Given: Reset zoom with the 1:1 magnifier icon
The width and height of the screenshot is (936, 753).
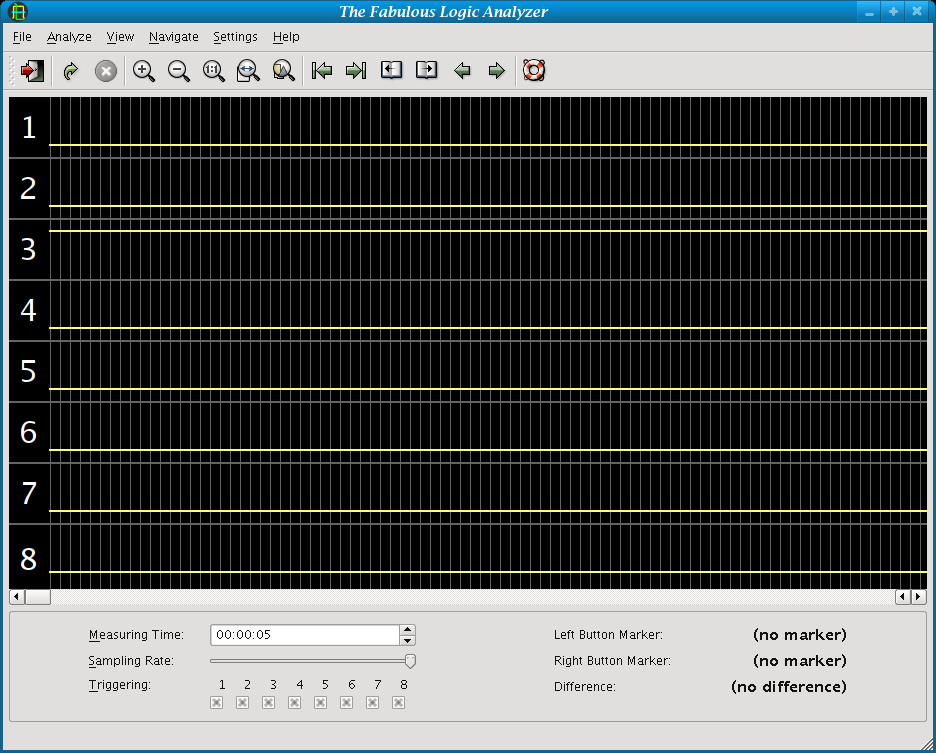Looking at the screenshot, I should (x=214, y=71).
